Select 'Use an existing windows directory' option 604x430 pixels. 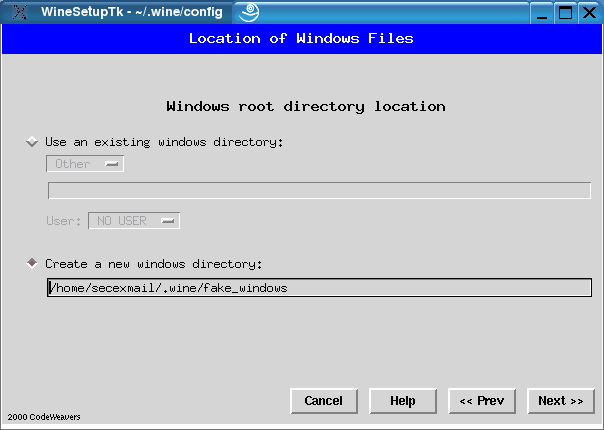(32, 142)
